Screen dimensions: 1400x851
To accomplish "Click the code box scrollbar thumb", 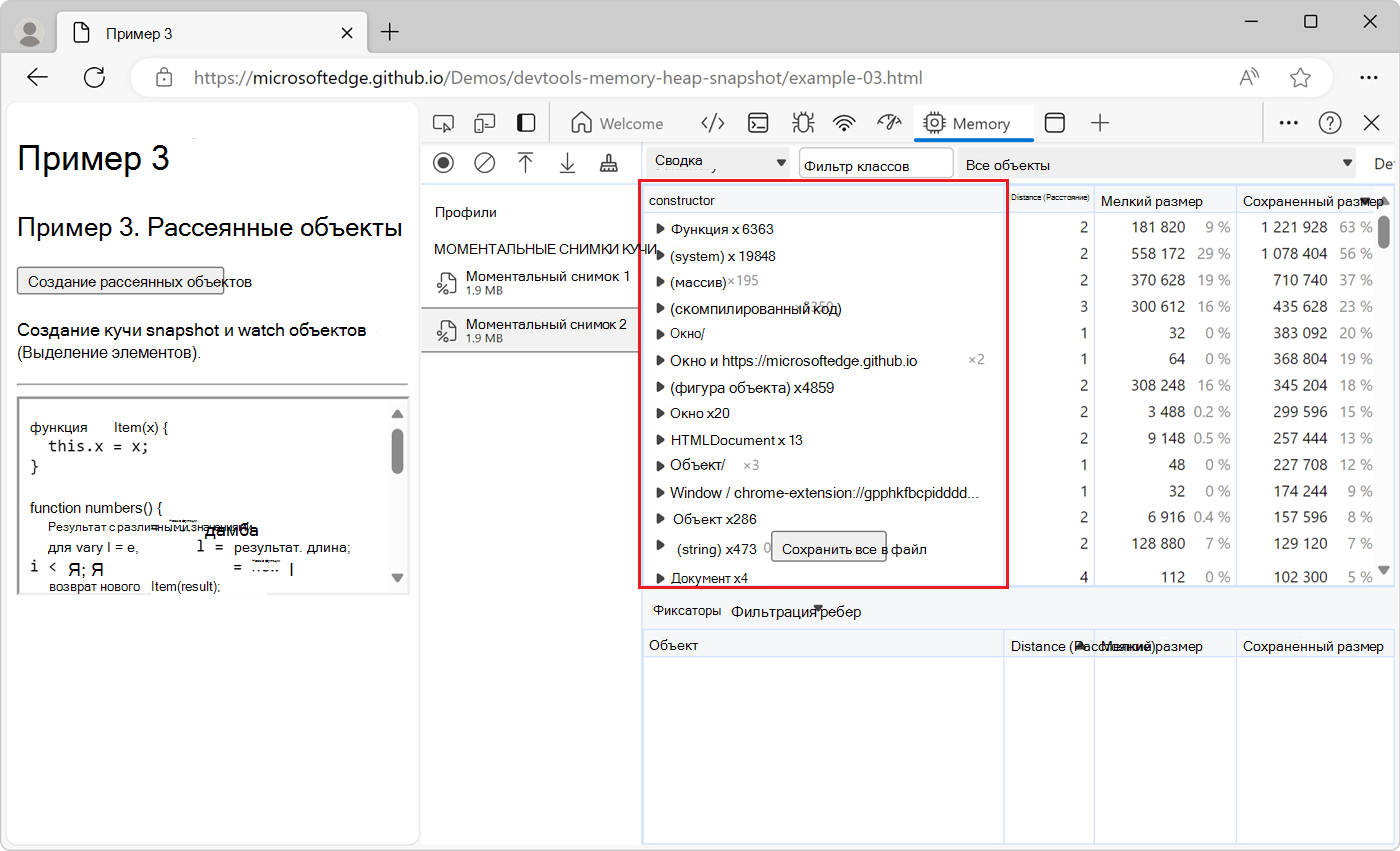I will click(x=397, y=451).
